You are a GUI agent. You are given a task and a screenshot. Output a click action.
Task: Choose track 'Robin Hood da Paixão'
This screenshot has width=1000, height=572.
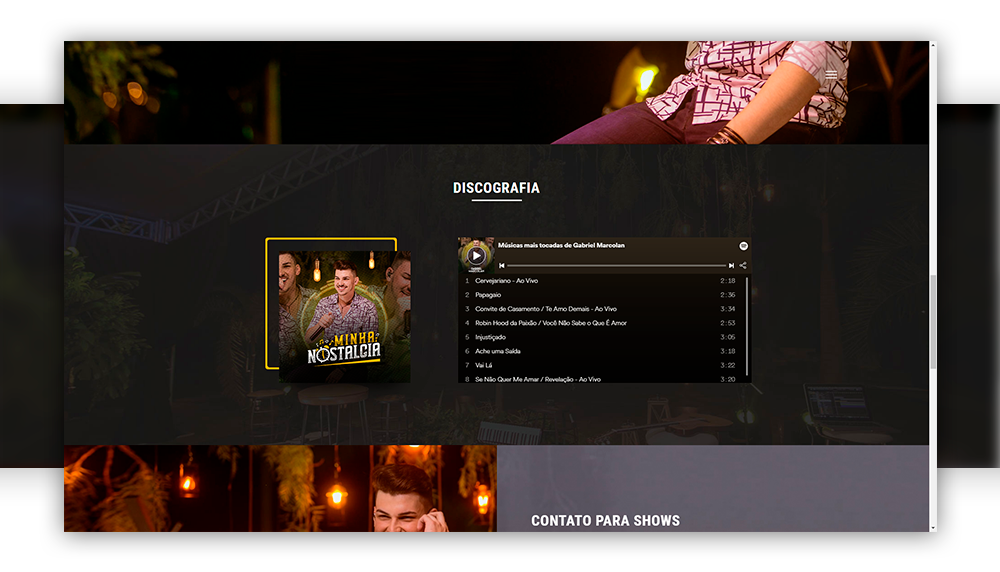[x=550, y=323]
